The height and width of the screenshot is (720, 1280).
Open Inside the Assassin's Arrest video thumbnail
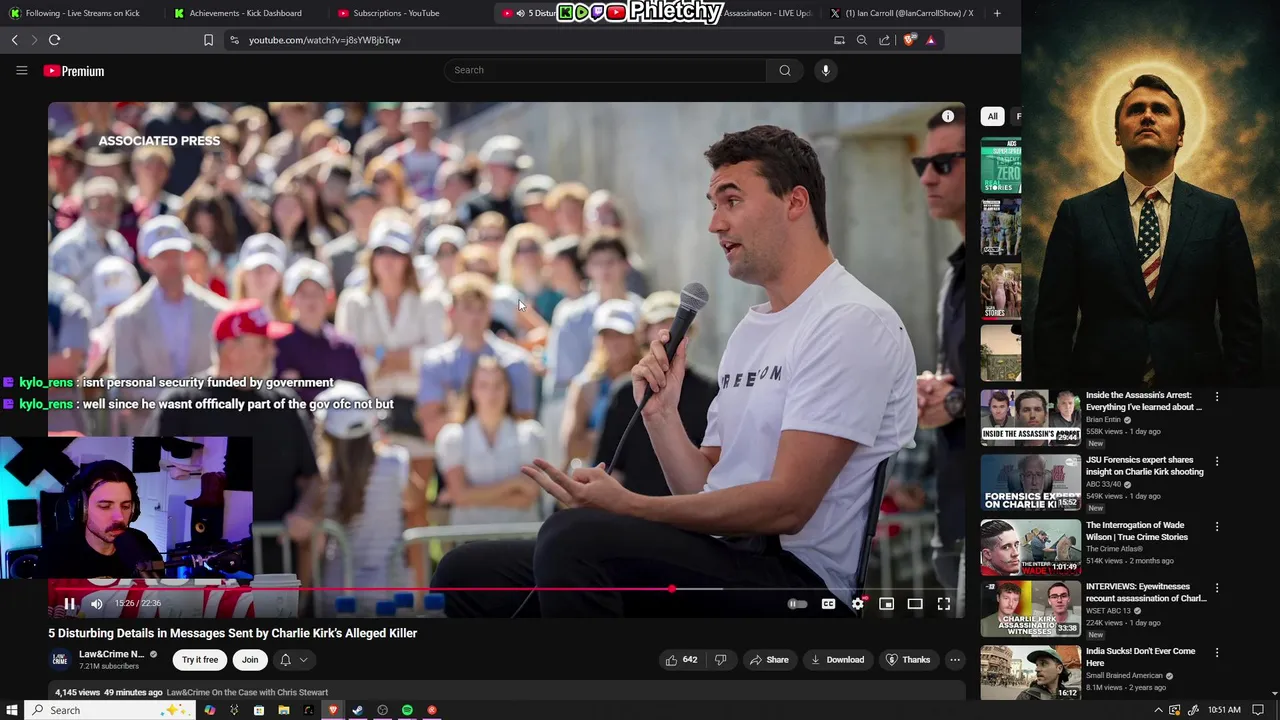pyautogui.click(x=1030, y=416)
